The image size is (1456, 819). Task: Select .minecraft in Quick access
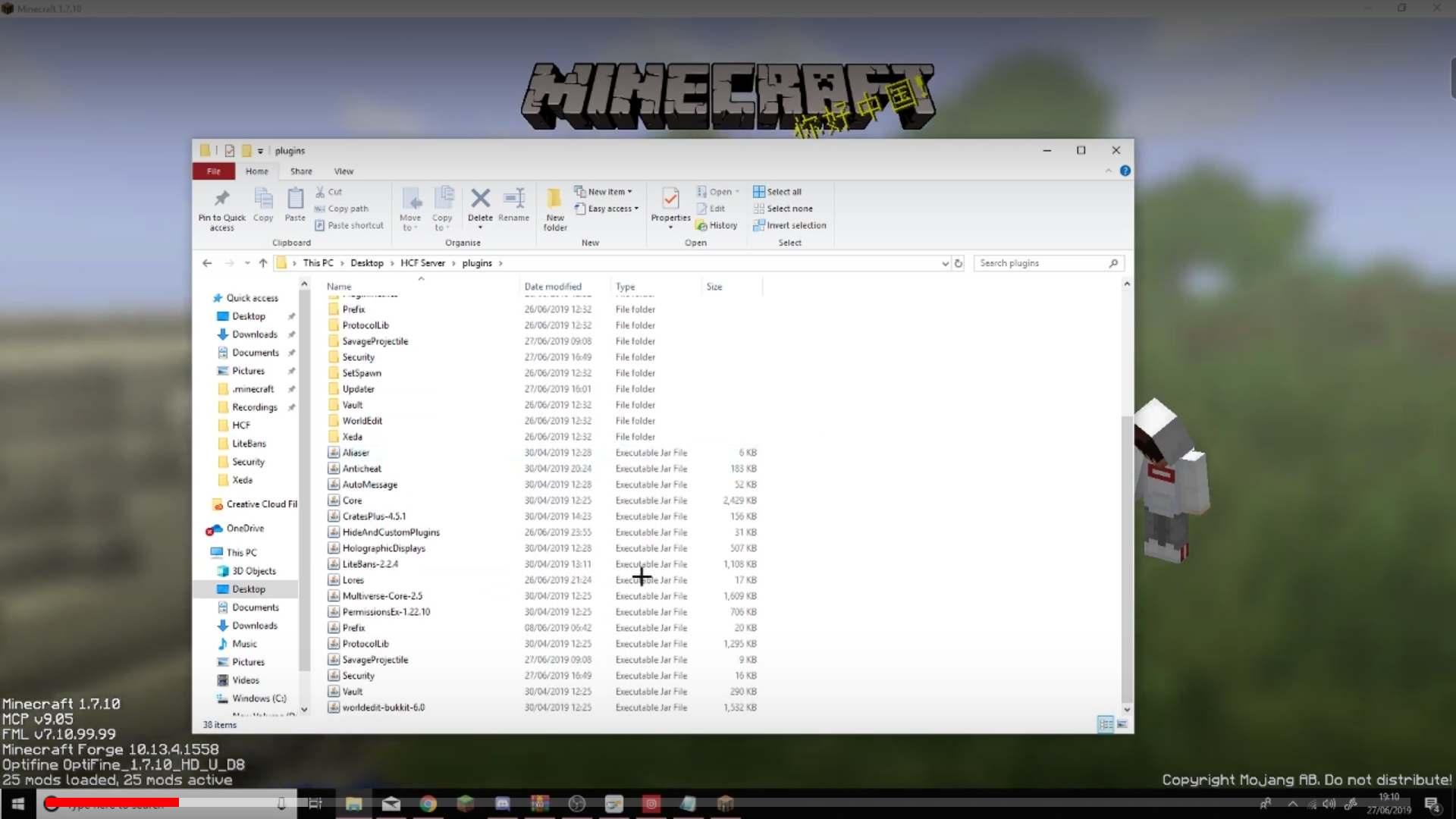(253, 389)
